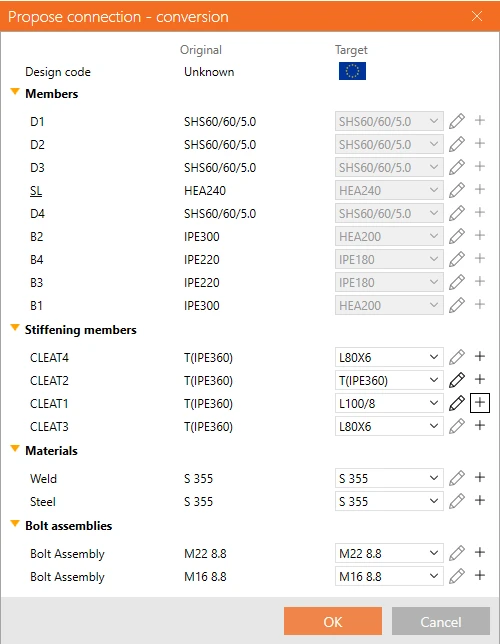
Task: Open CLEAT1 target dropdown showing L100/8
Action: click(389, 403)
